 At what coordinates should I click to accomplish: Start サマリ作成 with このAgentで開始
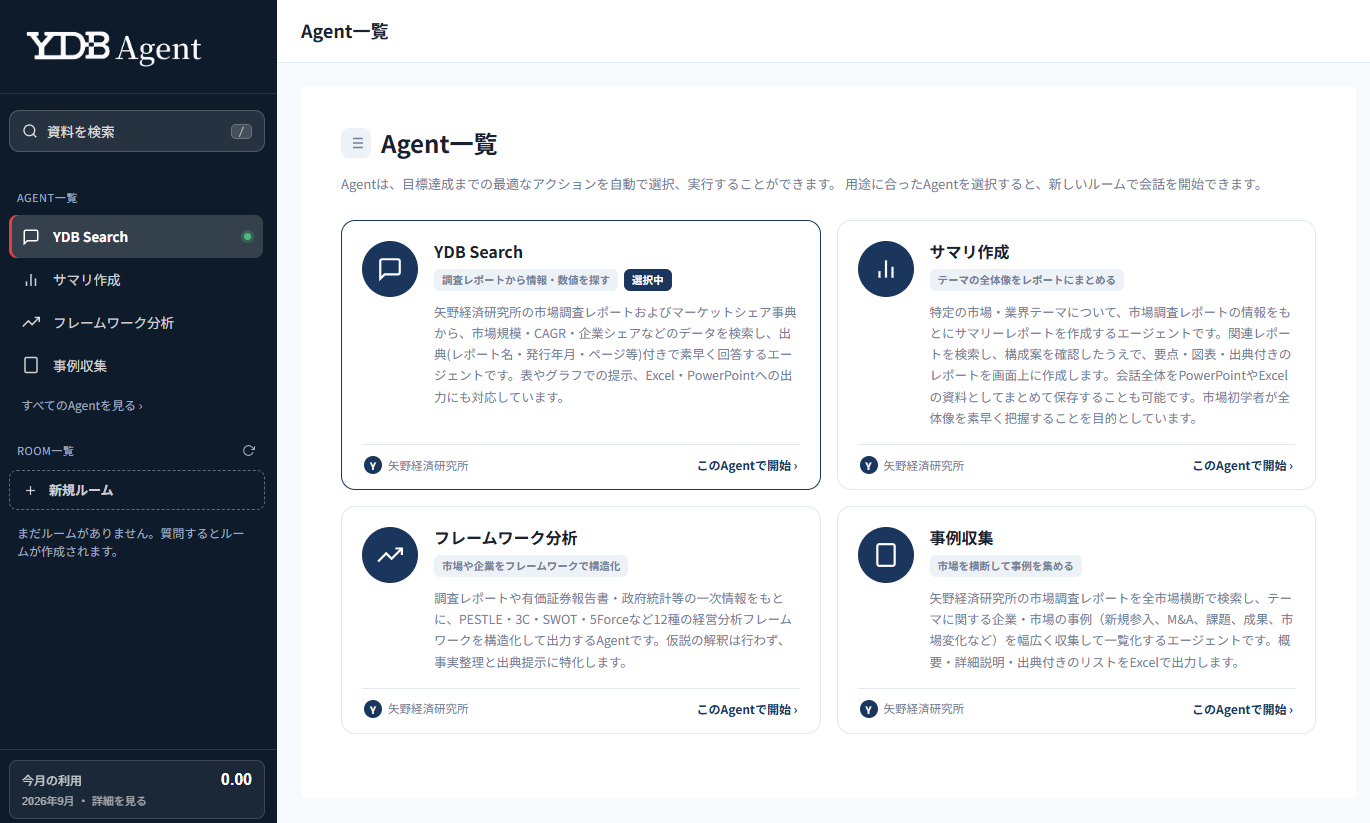[x=1243, y=466]
